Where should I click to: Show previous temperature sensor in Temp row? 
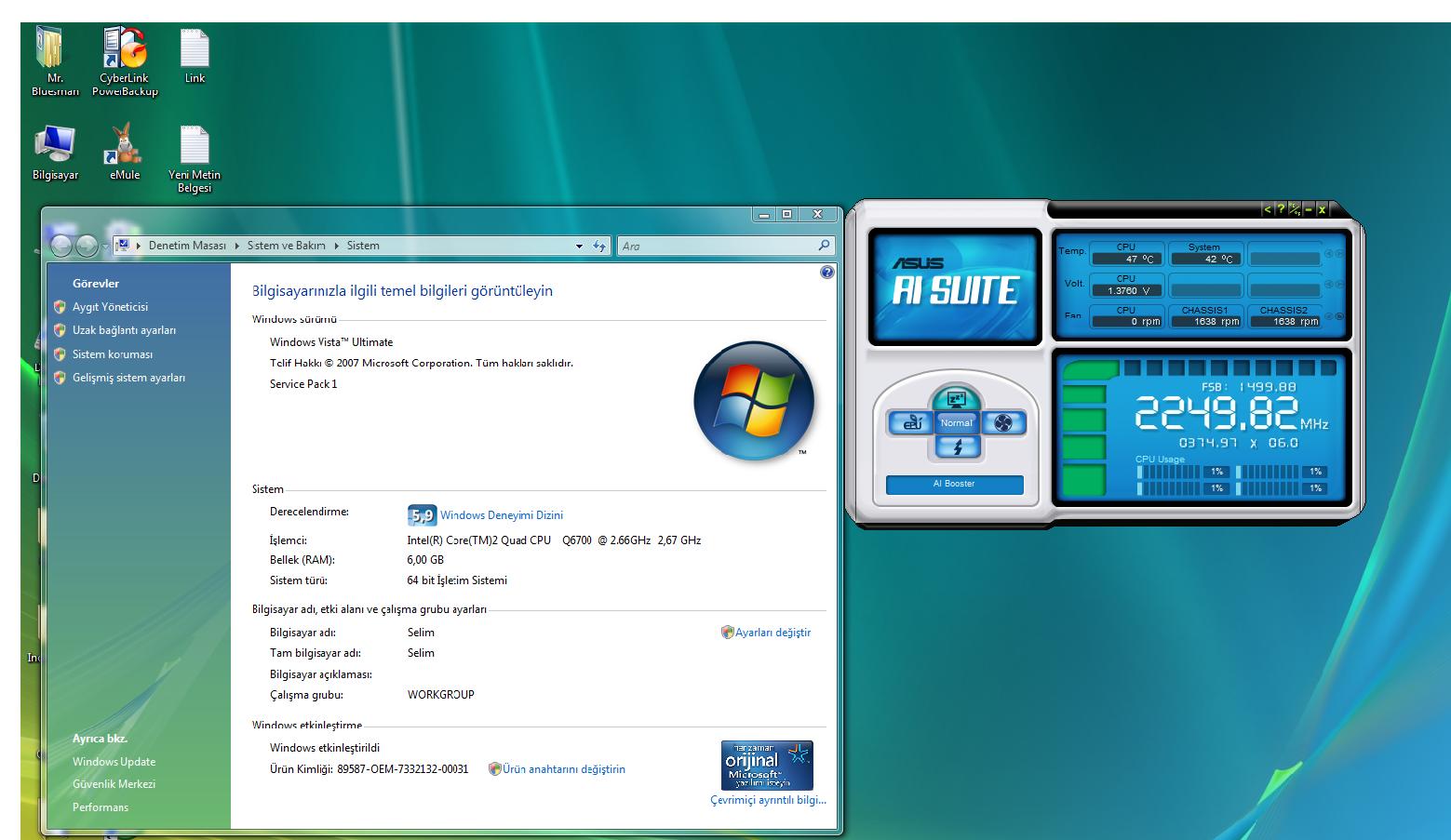[1329, 253]
